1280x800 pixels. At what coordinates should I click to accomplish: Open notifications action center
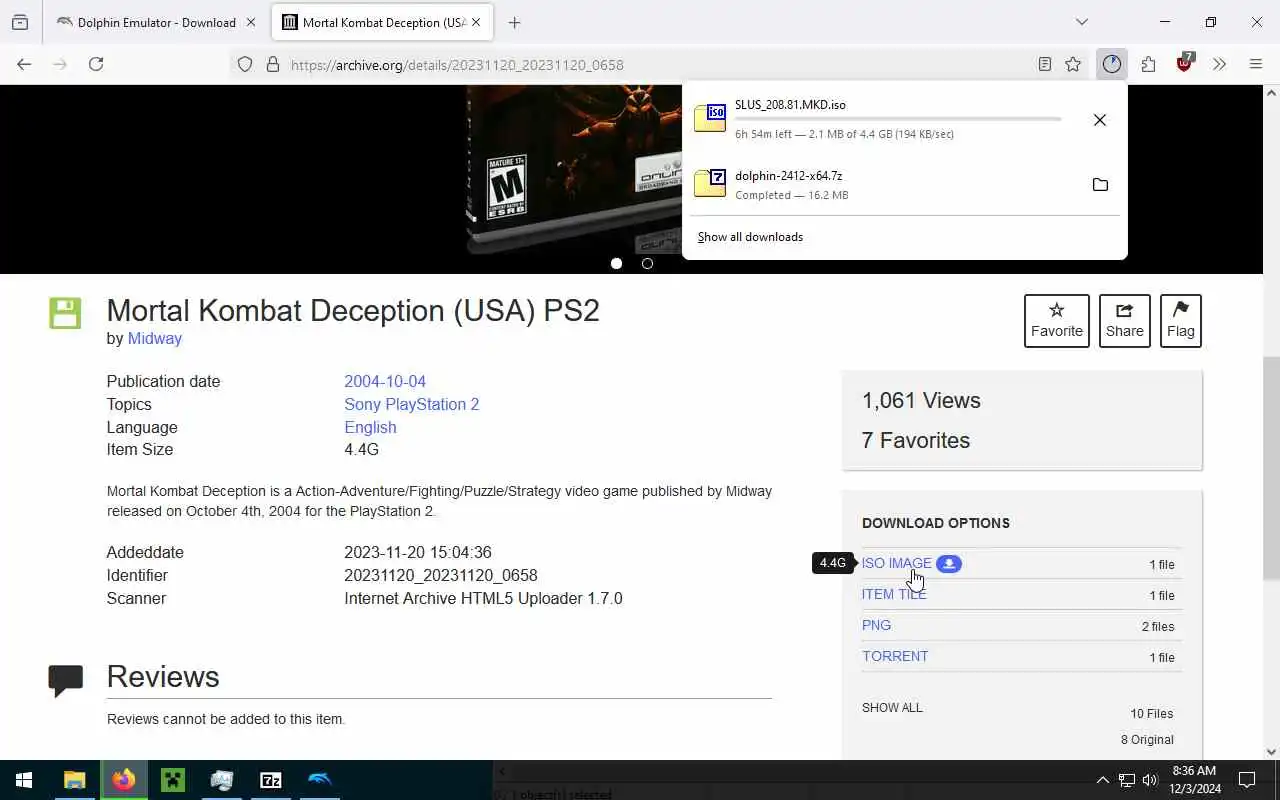1247,780
